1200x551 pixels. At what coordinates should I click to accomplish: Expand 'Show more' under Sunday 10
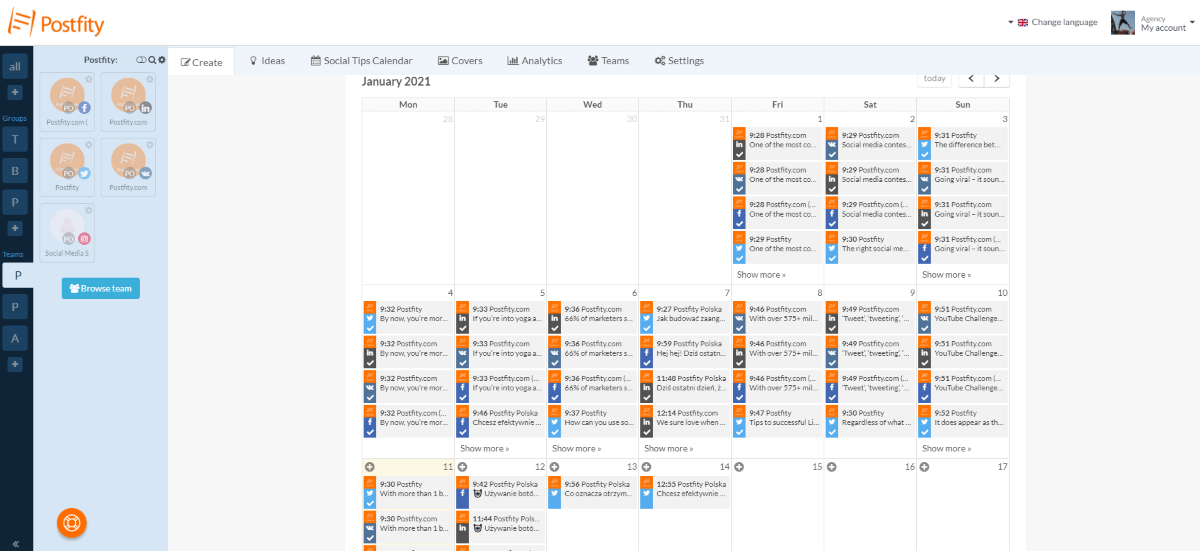point(946,448)
